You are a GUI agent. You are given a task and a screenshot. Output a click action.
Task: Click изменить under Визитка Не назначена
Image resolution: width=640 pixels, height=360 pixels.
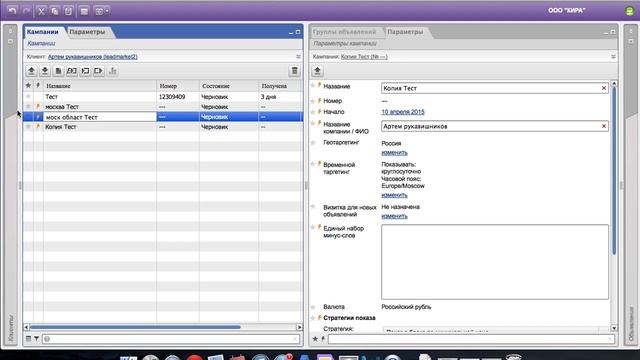pos(394,216)
